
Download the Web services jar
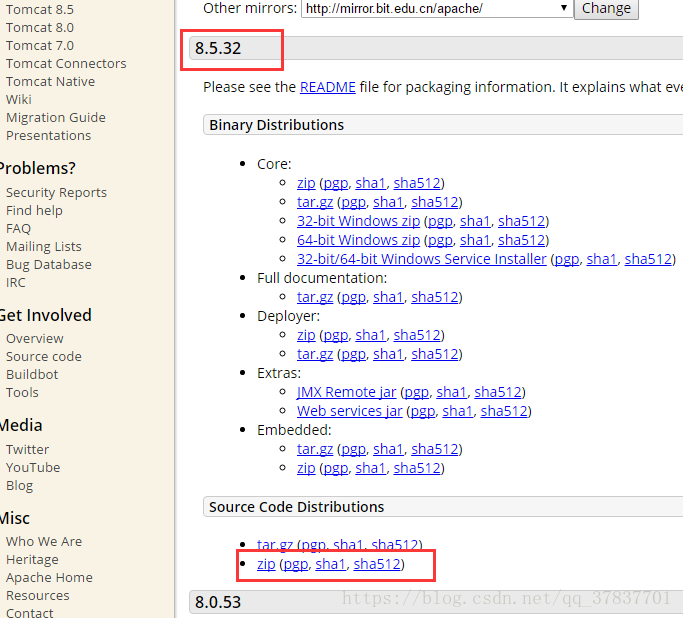pos(350,411)
